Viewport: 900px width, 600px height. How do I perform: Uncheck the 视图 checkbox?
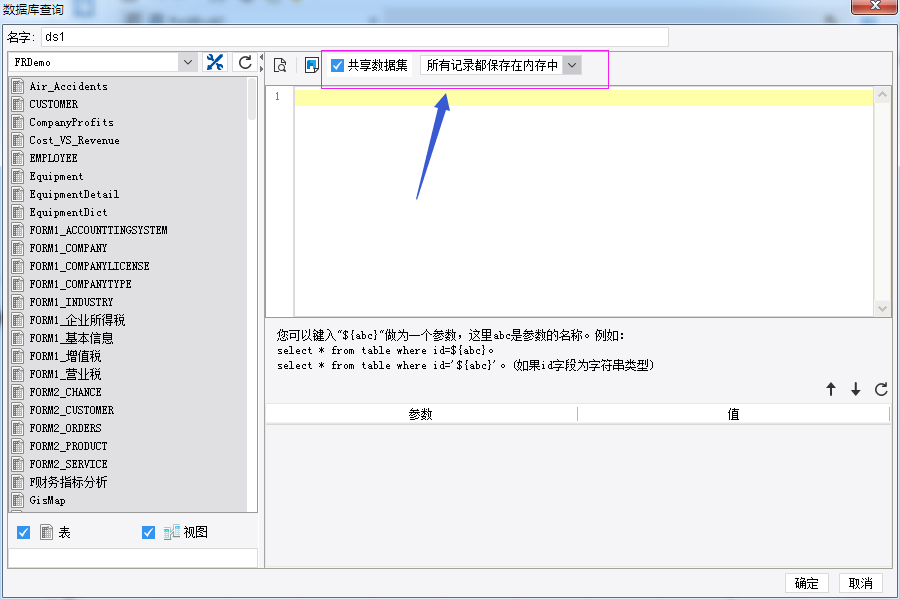[x=148, y=533]
